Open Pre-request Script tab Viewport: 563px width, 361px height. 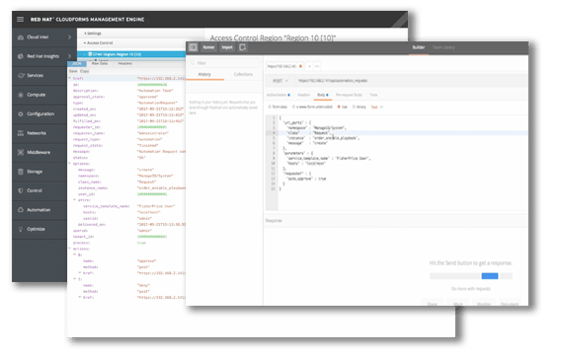pyautogui.click(x=349, y=95)
